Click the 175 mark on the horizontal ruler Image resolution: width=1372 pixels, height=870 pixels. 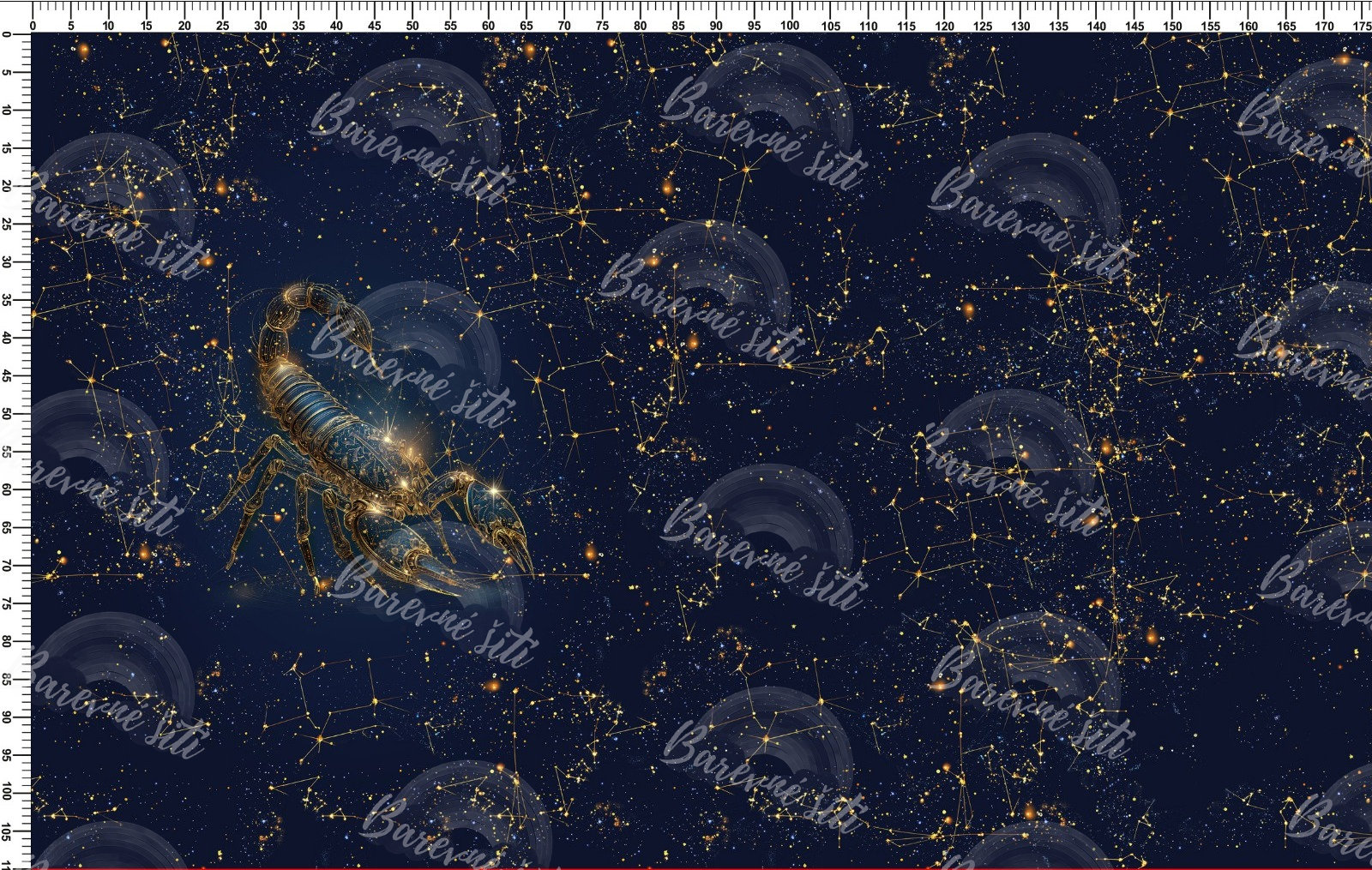[x=1362, y=26]
